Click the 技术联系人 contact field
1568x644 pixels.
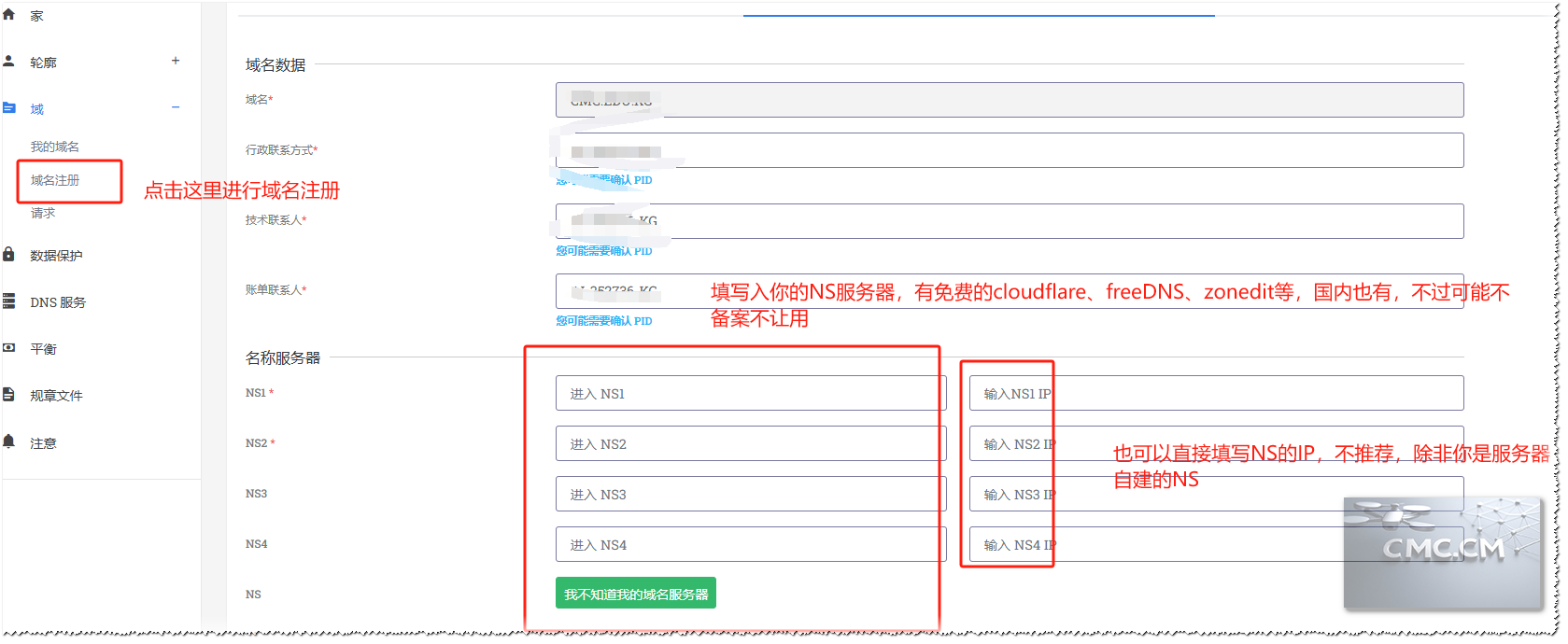1010,221
